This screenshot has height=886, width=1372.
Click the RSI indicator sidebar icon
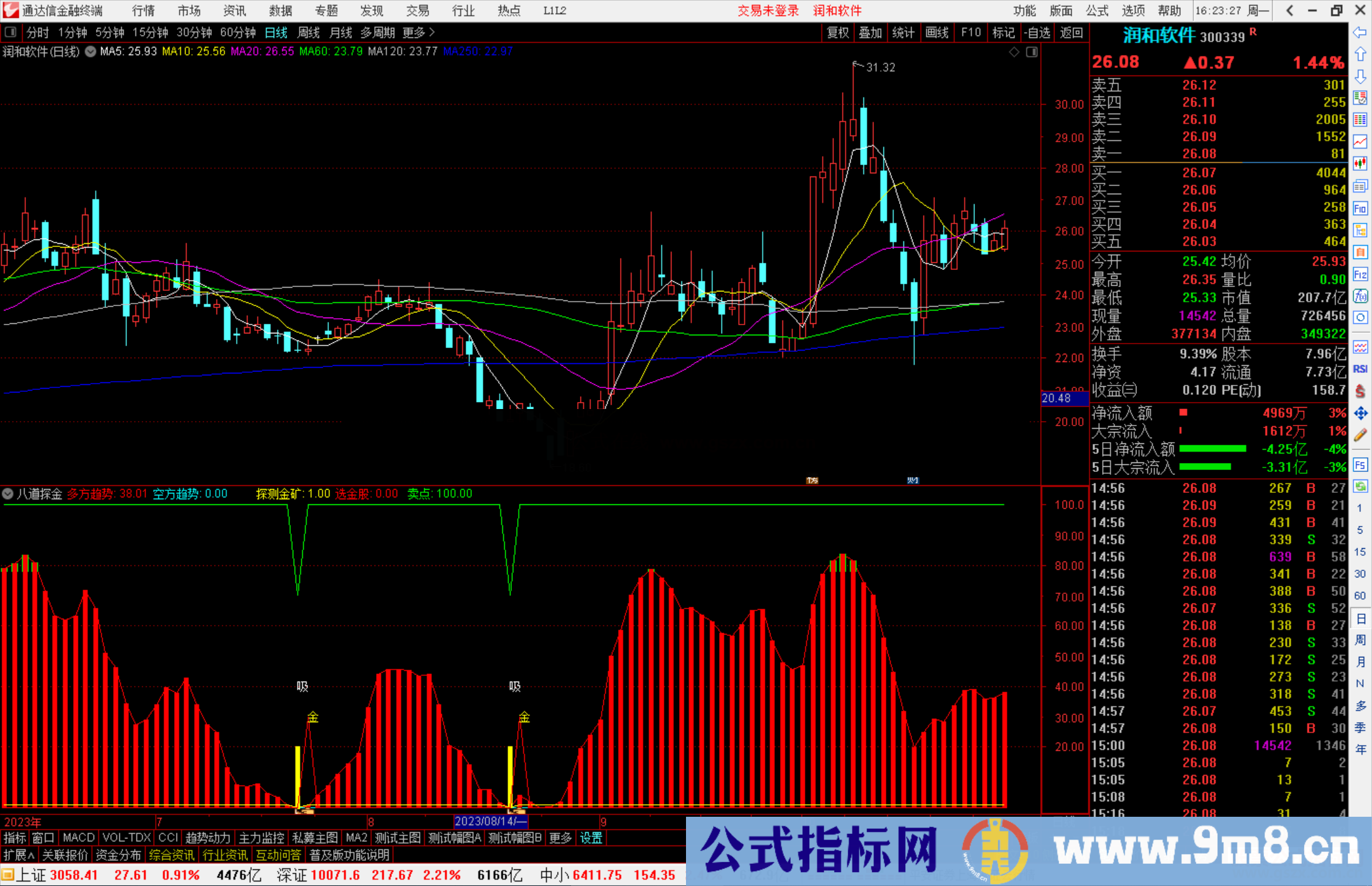1360,369
